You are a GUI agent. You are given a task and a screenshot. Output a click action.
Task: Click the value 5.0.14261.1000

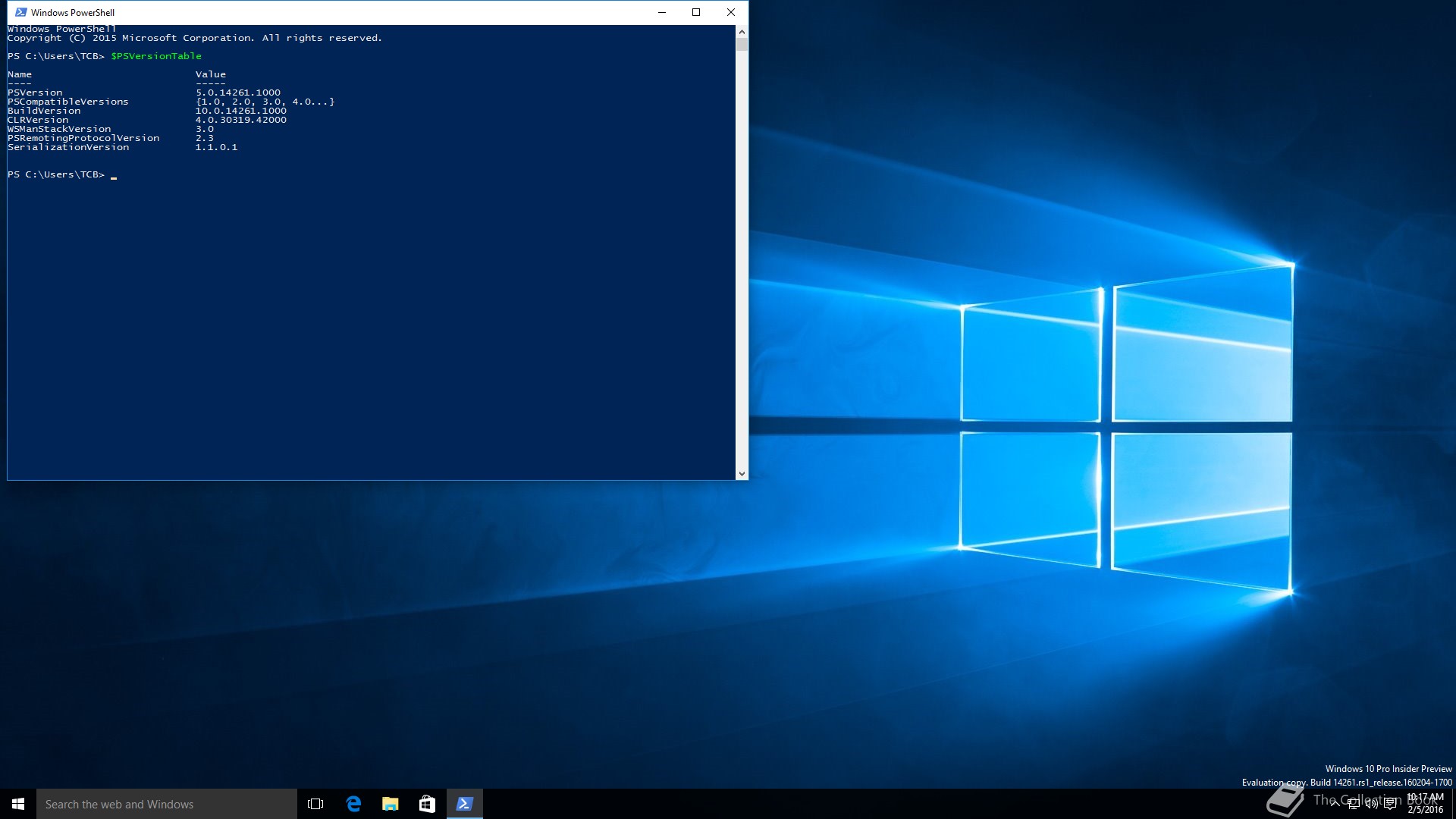point(238,93)
